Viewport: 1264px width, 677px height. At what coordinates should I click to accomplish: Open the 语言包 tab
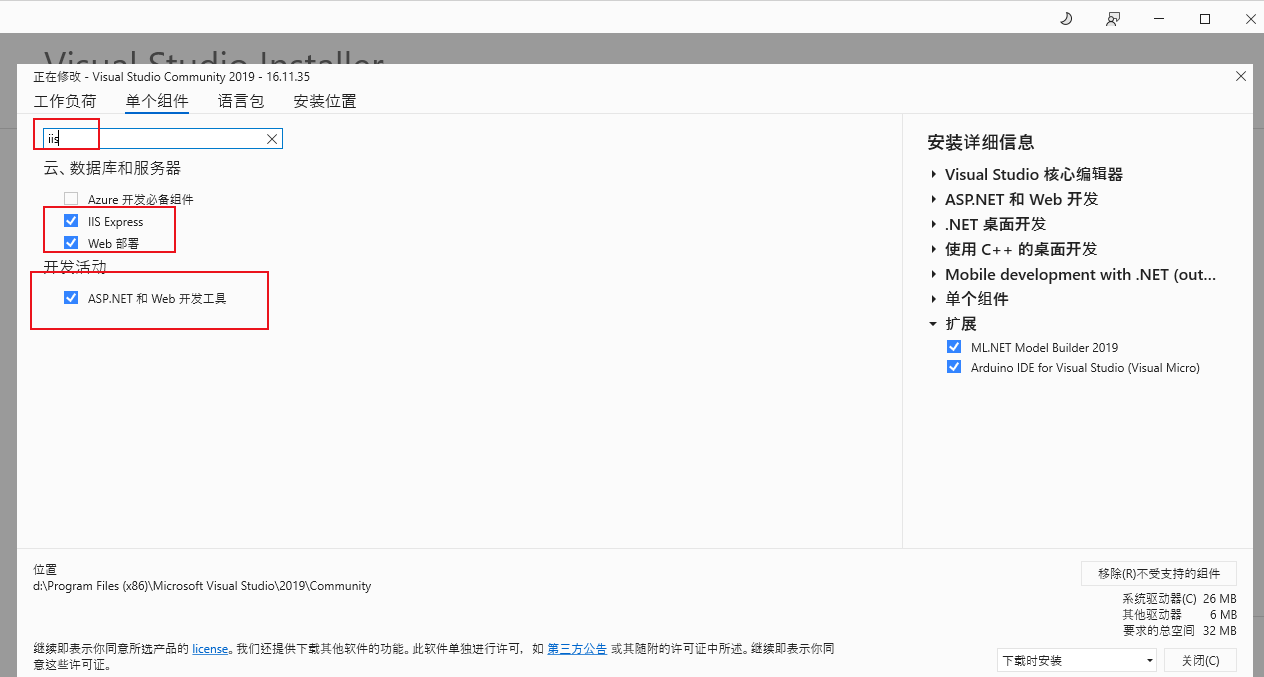241,101
